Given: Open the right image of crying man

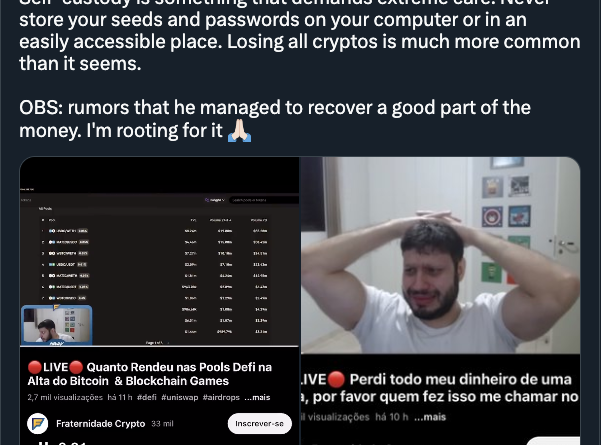Looking at the screenshot, I should (440, 255).
